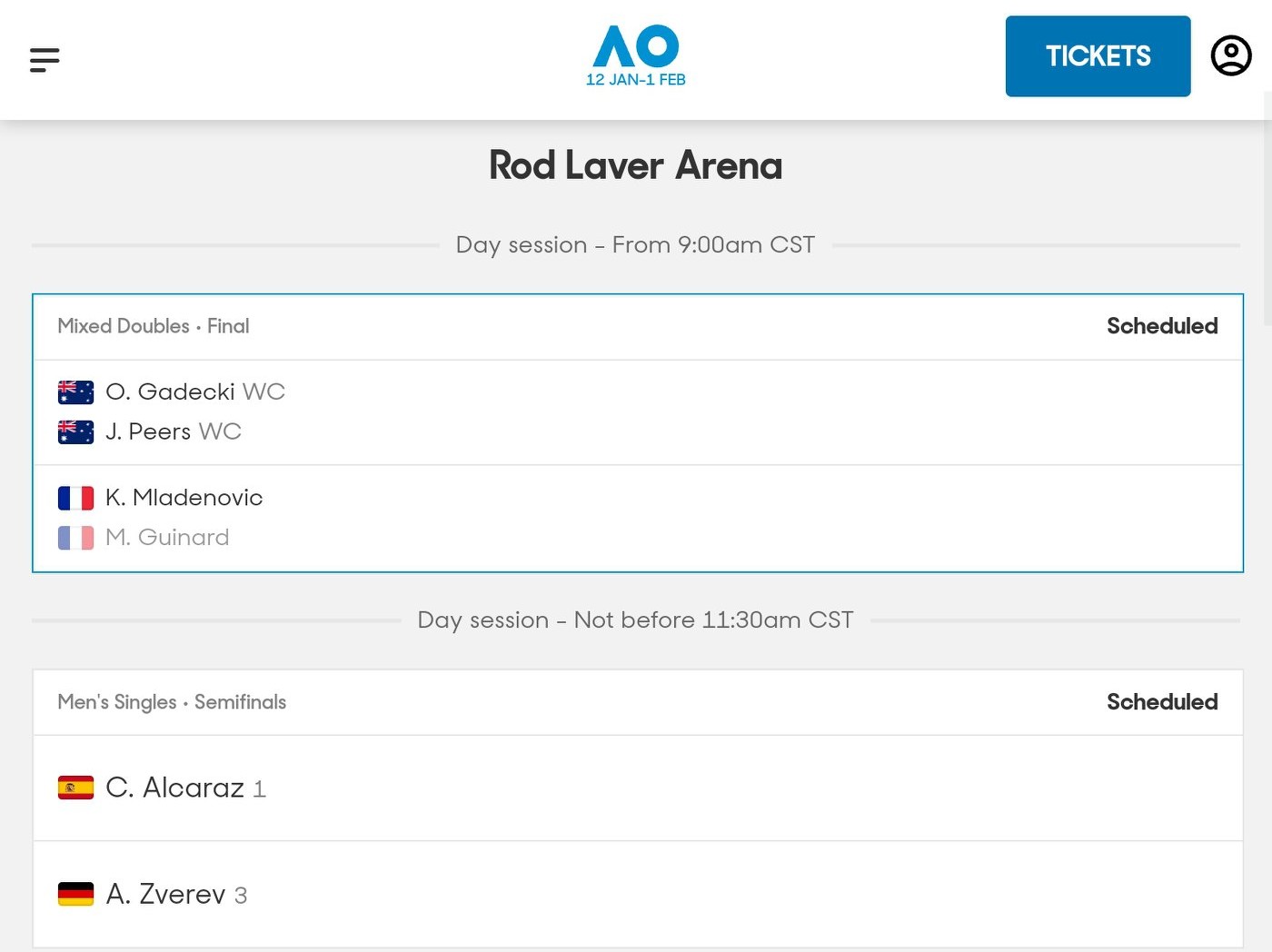This screenshot has height=952, width=1272.
Task: Click the page scrollbar on right edge
Action: pos(1267,209)
